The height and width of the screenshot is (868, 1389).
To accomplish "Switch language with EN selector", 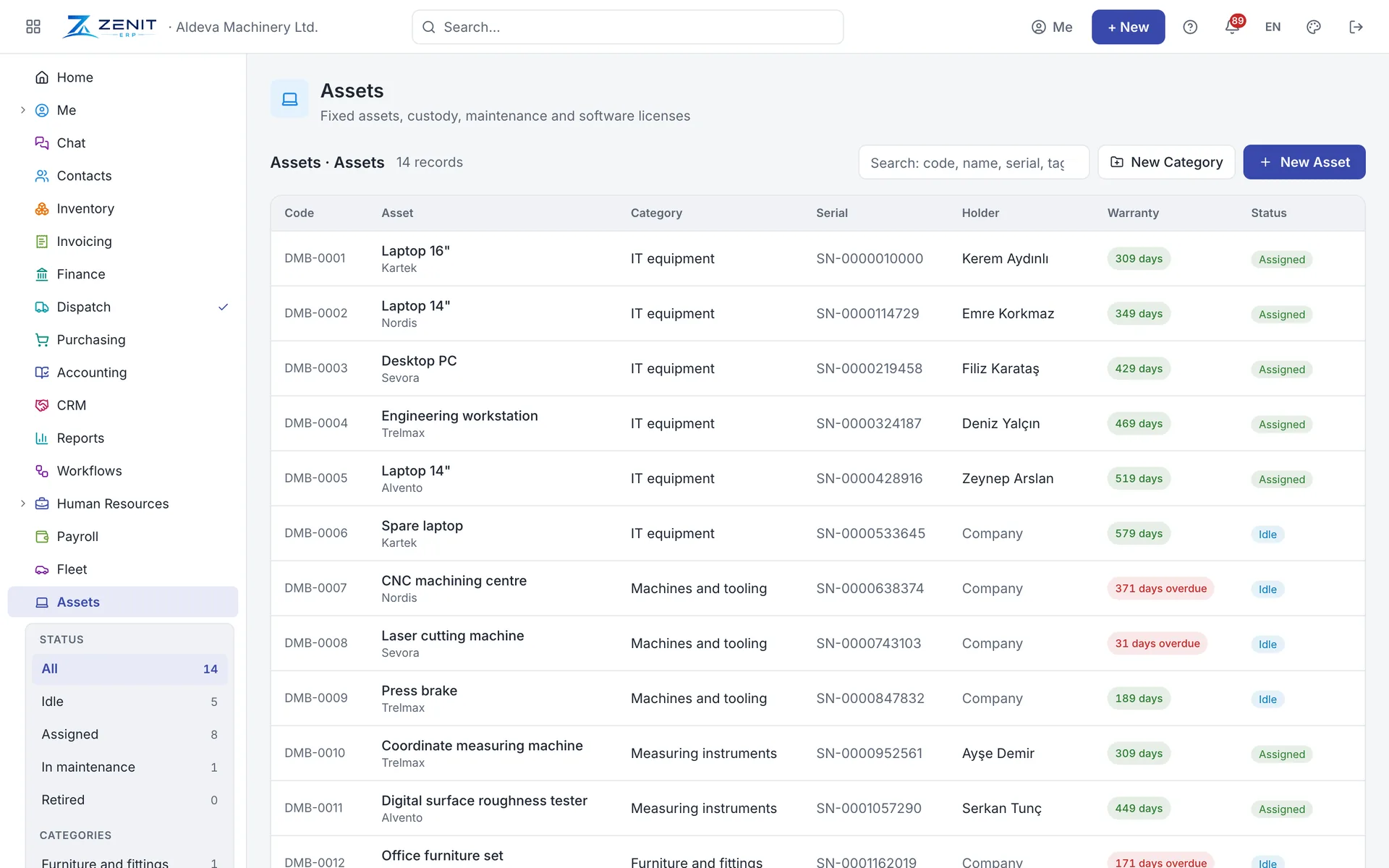I will (1273, 27).
